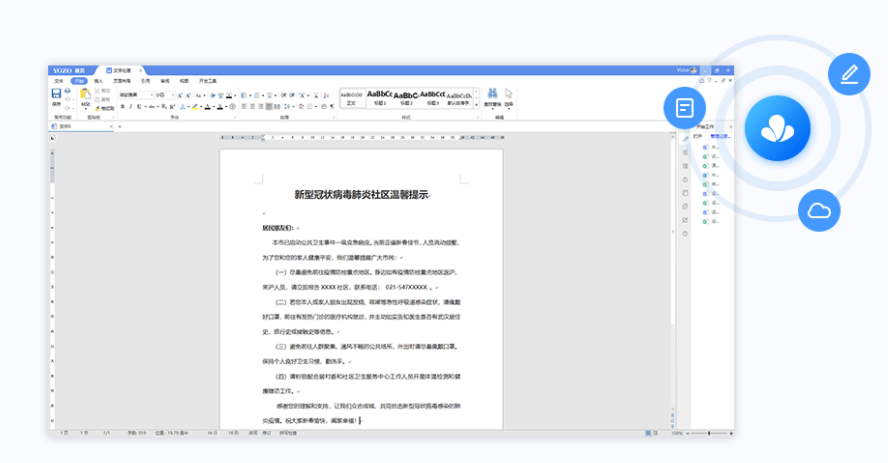Toggle bold formatting
The height and width of the screenshot is (463, 888).
pyautogui.click(x=121, y=106)
